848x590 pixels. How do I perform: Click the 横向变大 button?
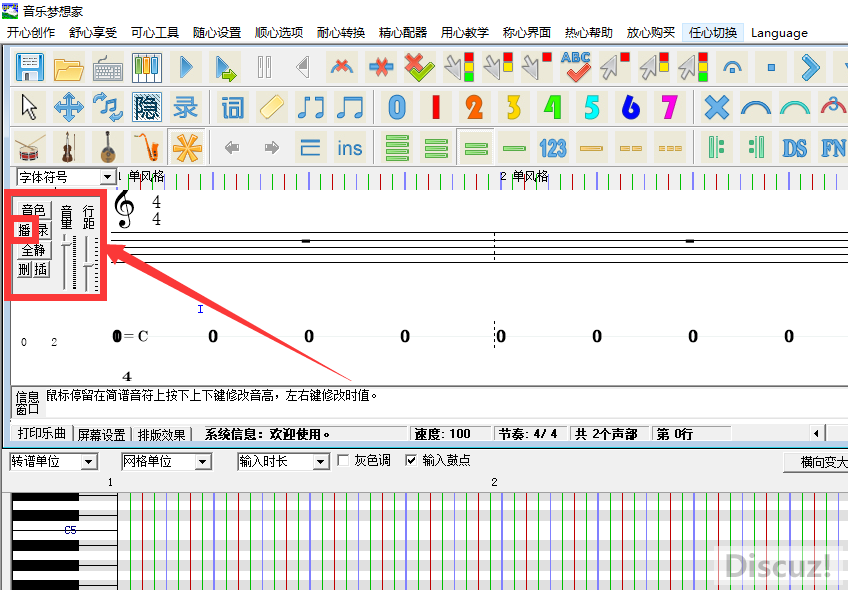point(816,462)
